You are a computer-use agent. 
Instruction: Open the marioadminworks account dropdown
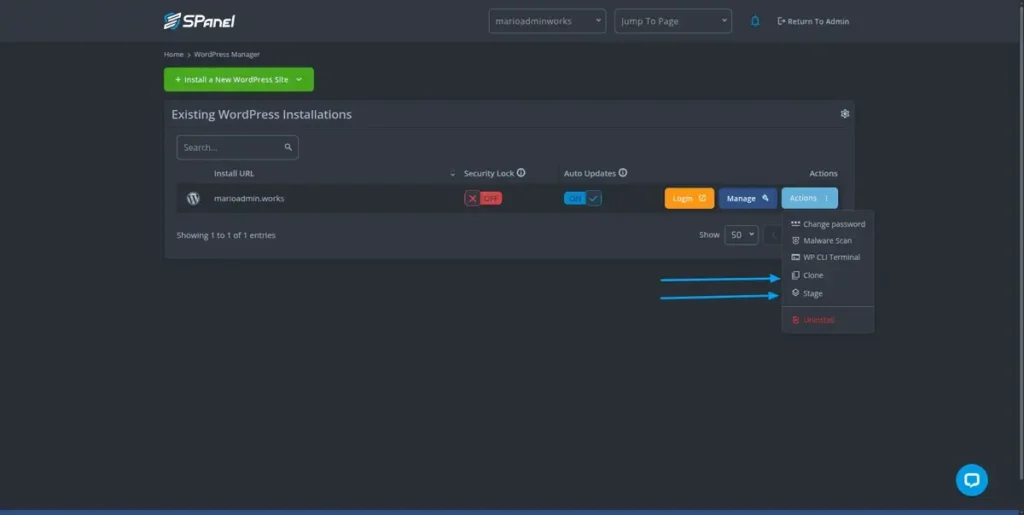547,21
